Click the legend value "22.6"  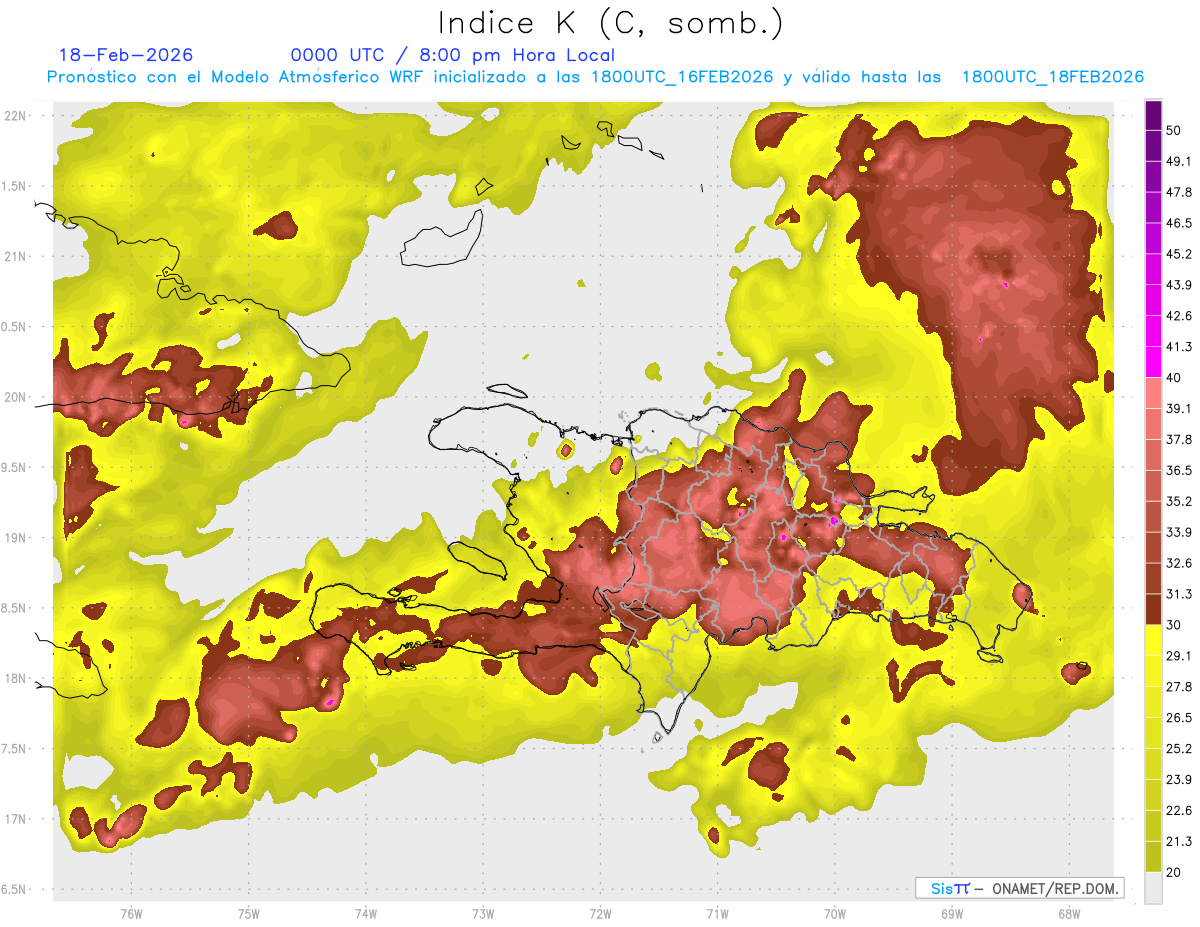click(1179, 811)
